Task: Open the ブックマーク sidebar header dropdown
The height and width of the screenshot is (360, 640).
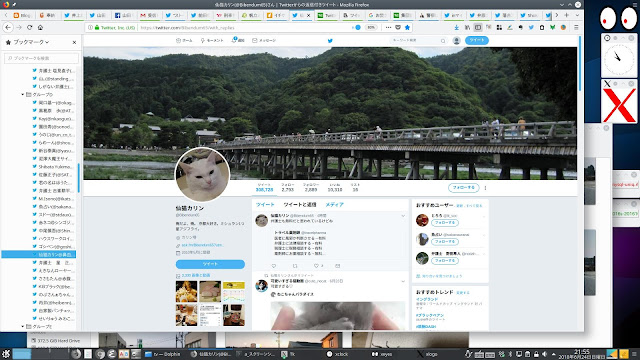Action: tap(31, 42)
